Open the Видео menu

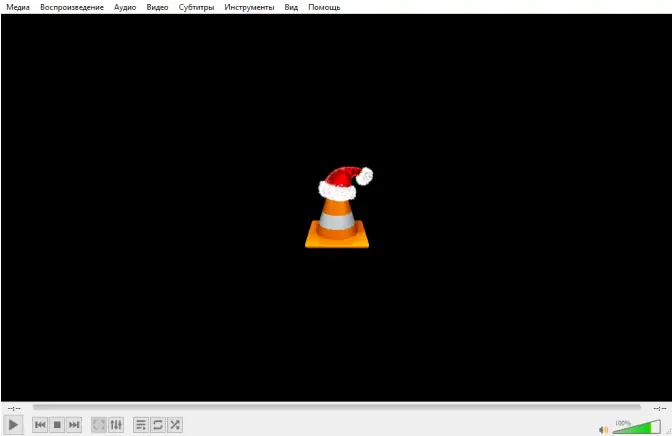[157, 7]
